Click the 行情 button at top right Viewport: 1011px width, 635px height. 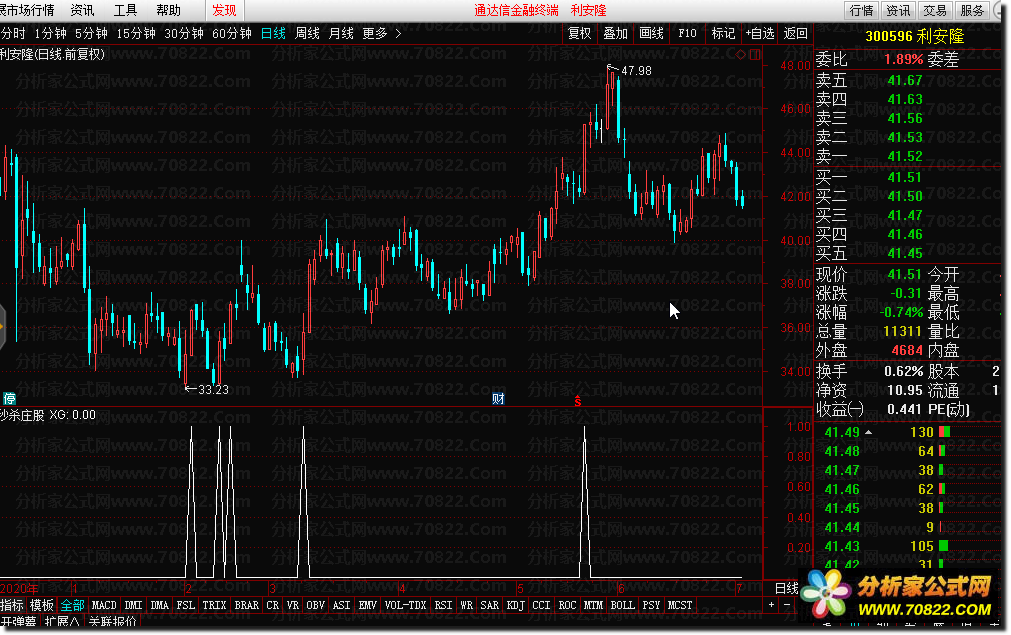(x=861, y=10)
